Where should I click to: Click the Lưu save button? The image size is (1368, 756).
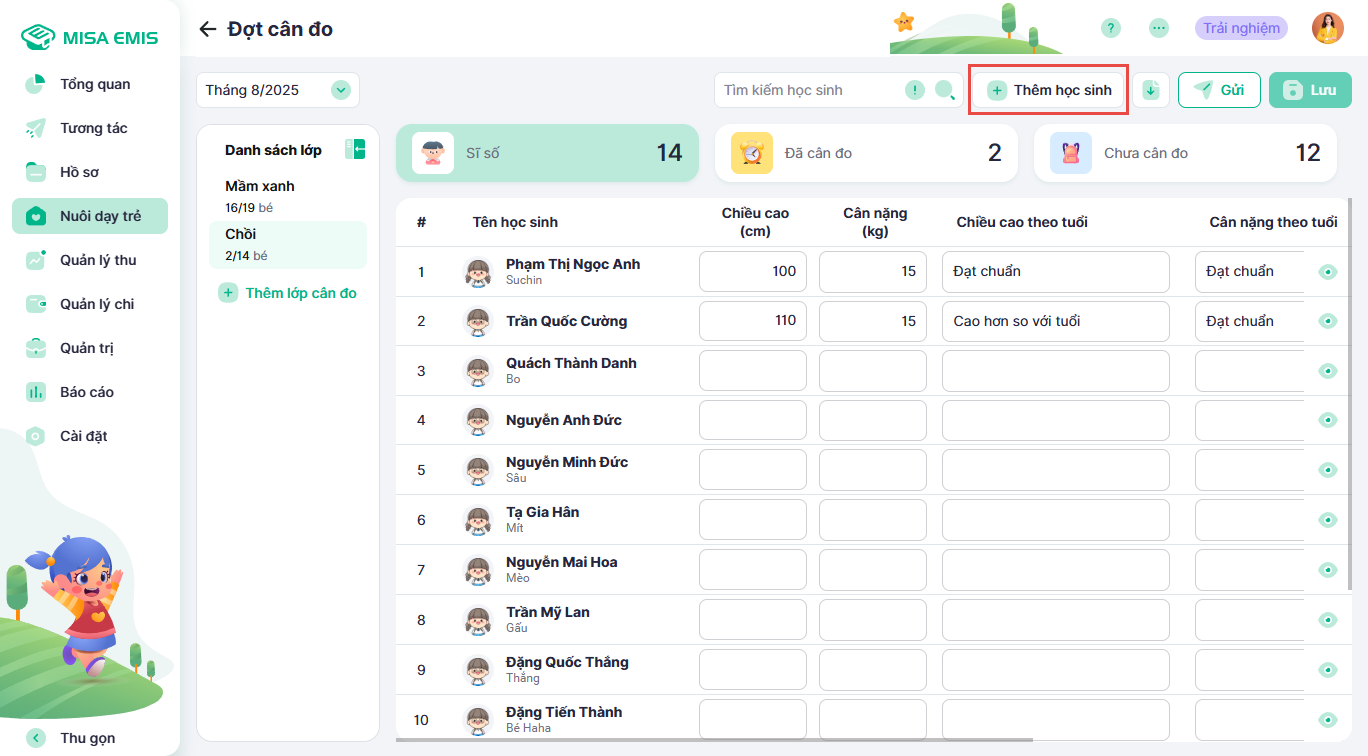pyautogui.click(x=1310, y=90)
